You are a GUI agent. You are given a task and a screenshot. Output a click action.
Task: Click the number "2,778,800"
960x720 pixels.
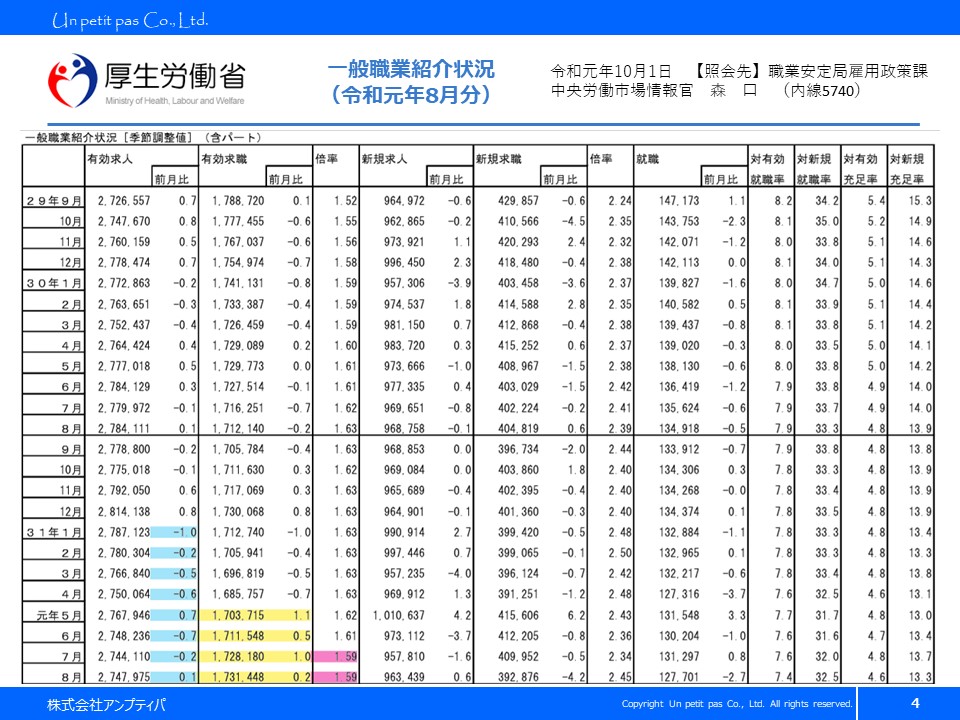[124, 449]
